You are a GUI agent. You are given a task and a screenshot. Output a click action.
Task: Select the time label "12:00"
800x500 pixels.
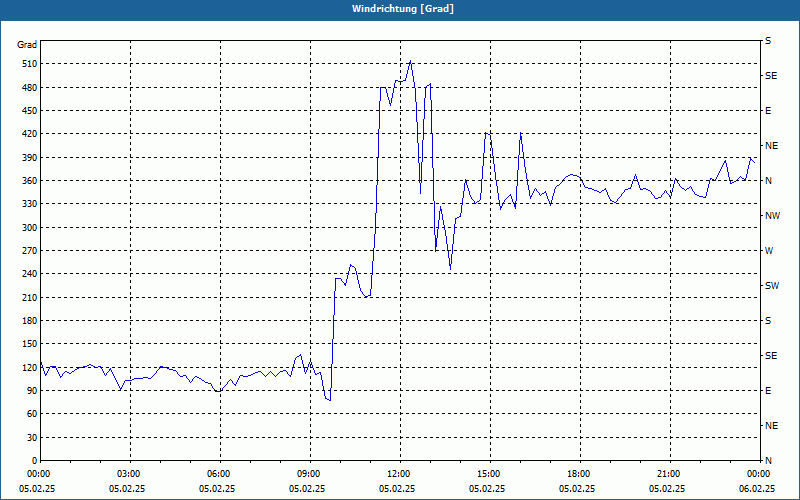click(397, 474)
